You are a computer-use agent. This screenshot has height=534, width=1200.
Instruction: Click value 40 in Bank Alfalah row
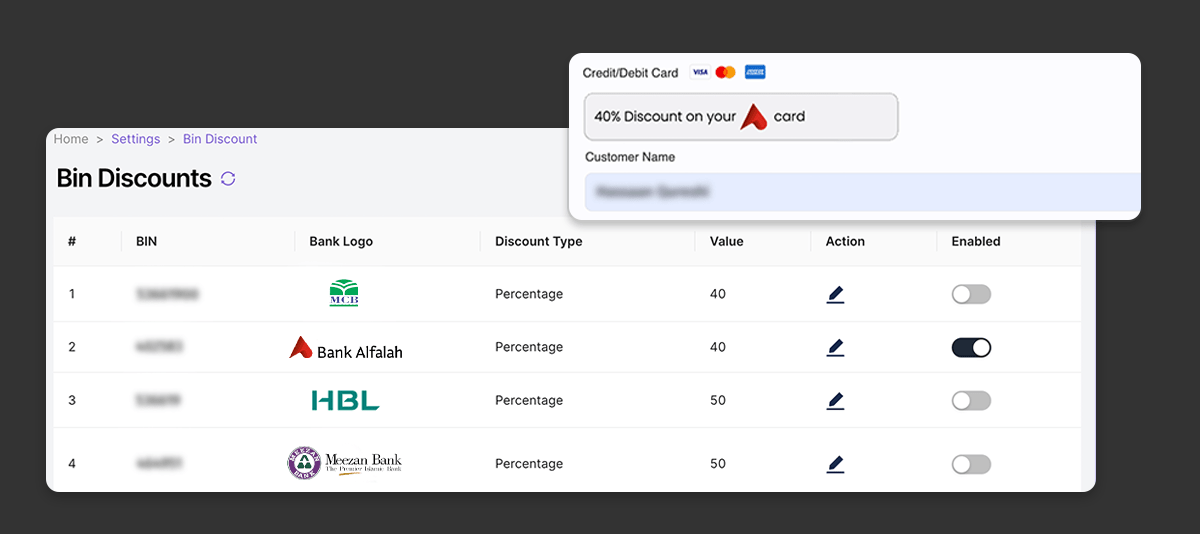click(x=718, y=347)
